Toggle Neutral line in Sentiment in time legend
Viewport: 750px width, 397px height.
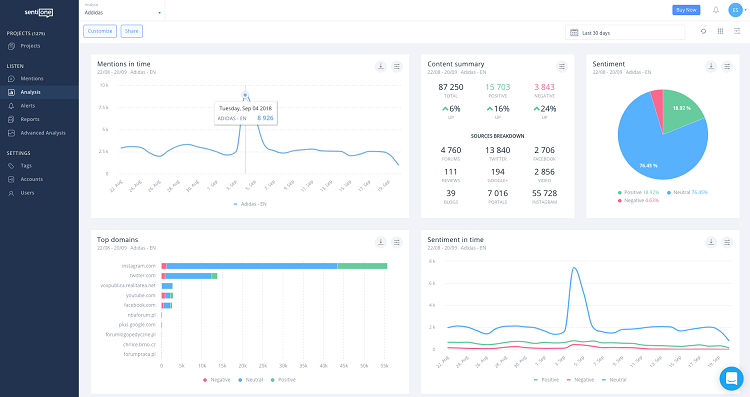614,380
